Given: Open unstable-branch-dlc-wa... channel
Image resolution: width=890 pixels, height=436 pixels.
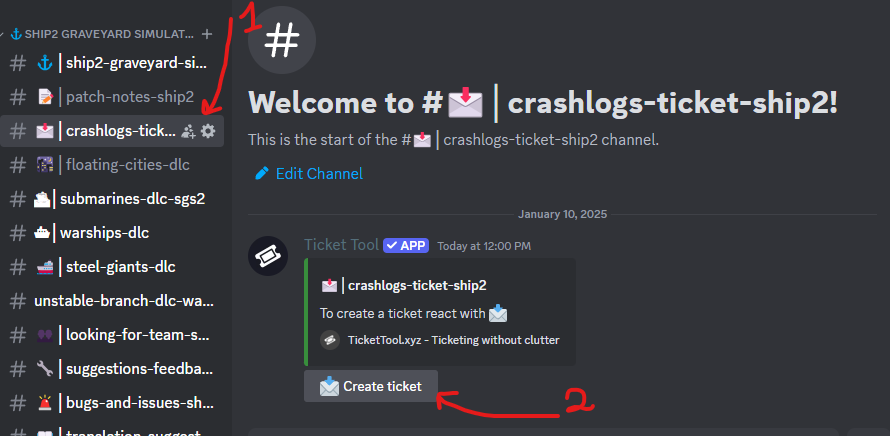Looking at the screenshot, I should point(112,301).
